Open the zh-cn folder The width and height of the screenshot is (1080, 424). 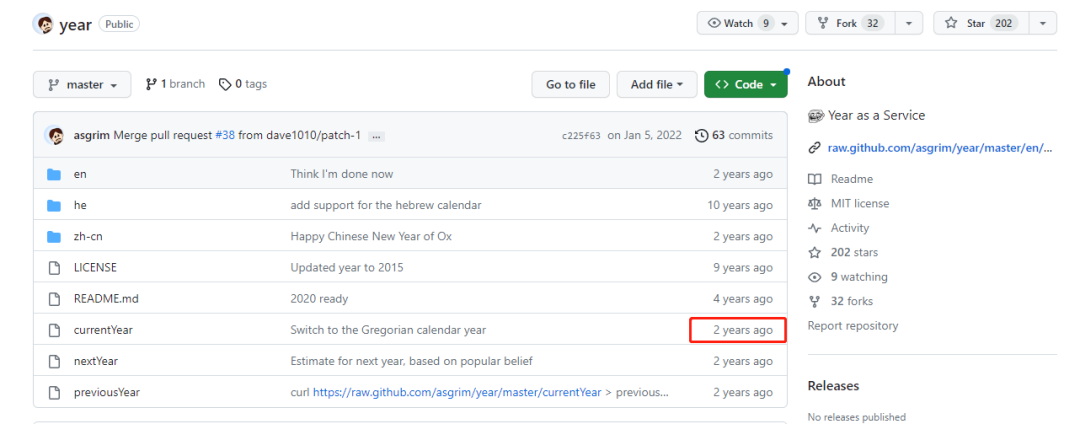pyautogui.click(x=88, y=236)
